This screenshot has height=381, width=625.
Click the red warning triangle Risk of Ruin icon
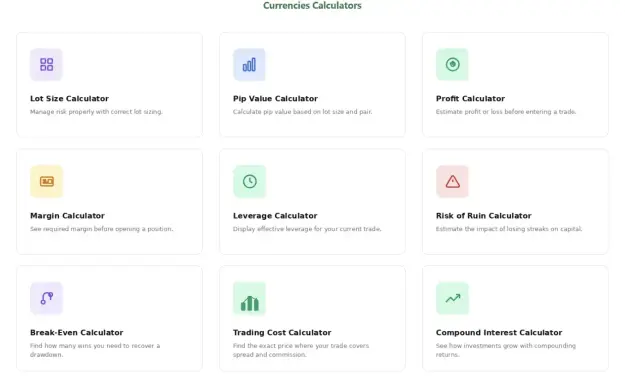pyautogui.click(x=452, y=181)
